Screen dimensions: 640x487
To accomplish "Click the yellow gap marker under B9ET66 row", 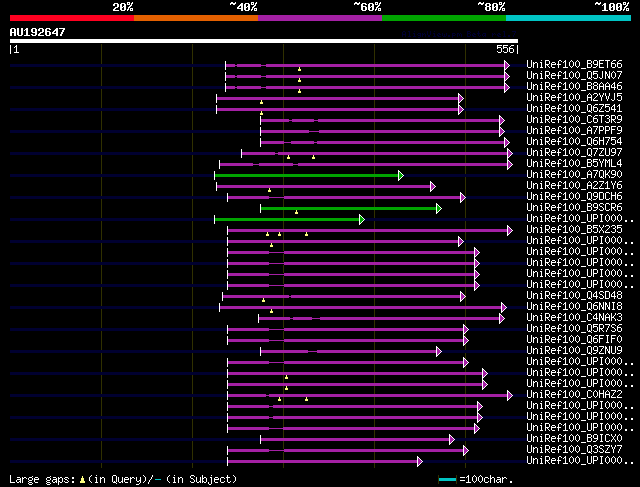I will point(300,69).
